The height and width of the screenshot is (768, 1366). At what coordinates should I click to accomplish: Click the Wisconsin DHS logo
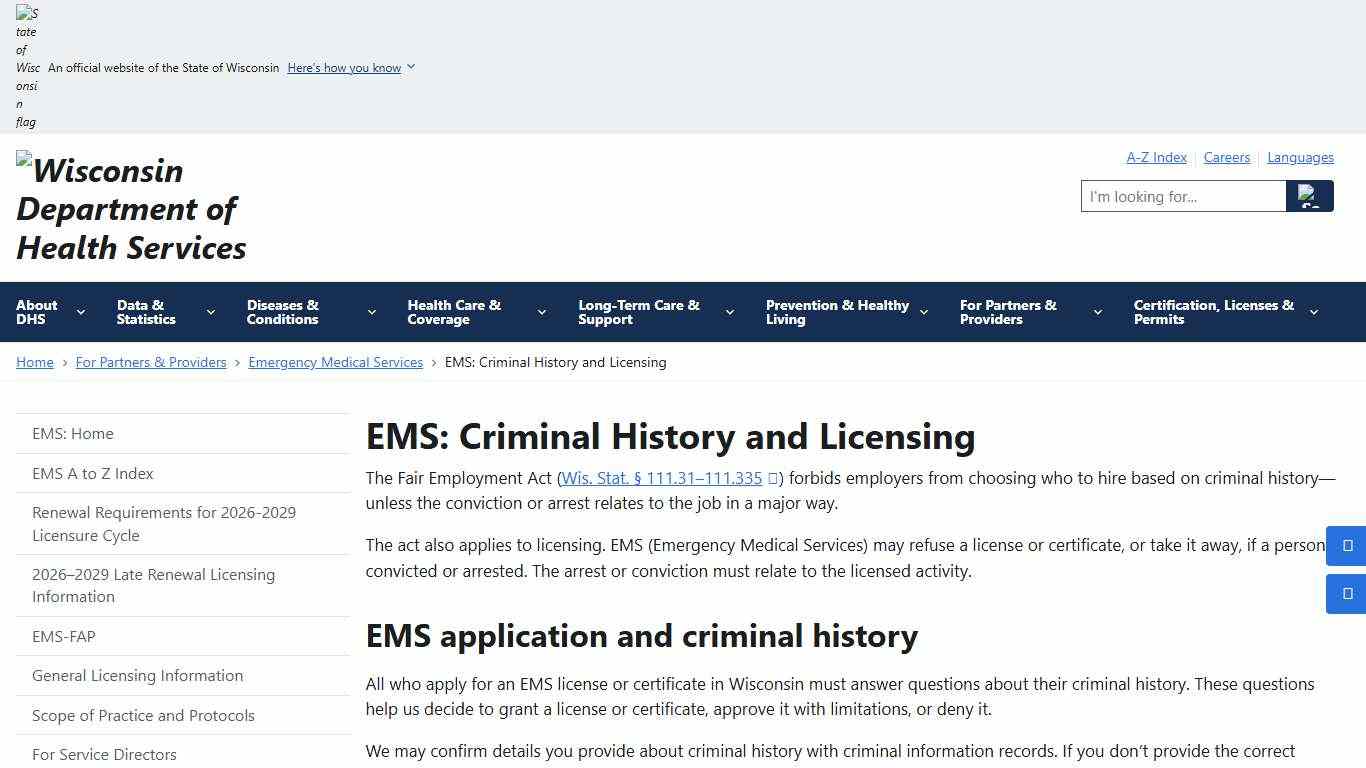coord(130,208)
